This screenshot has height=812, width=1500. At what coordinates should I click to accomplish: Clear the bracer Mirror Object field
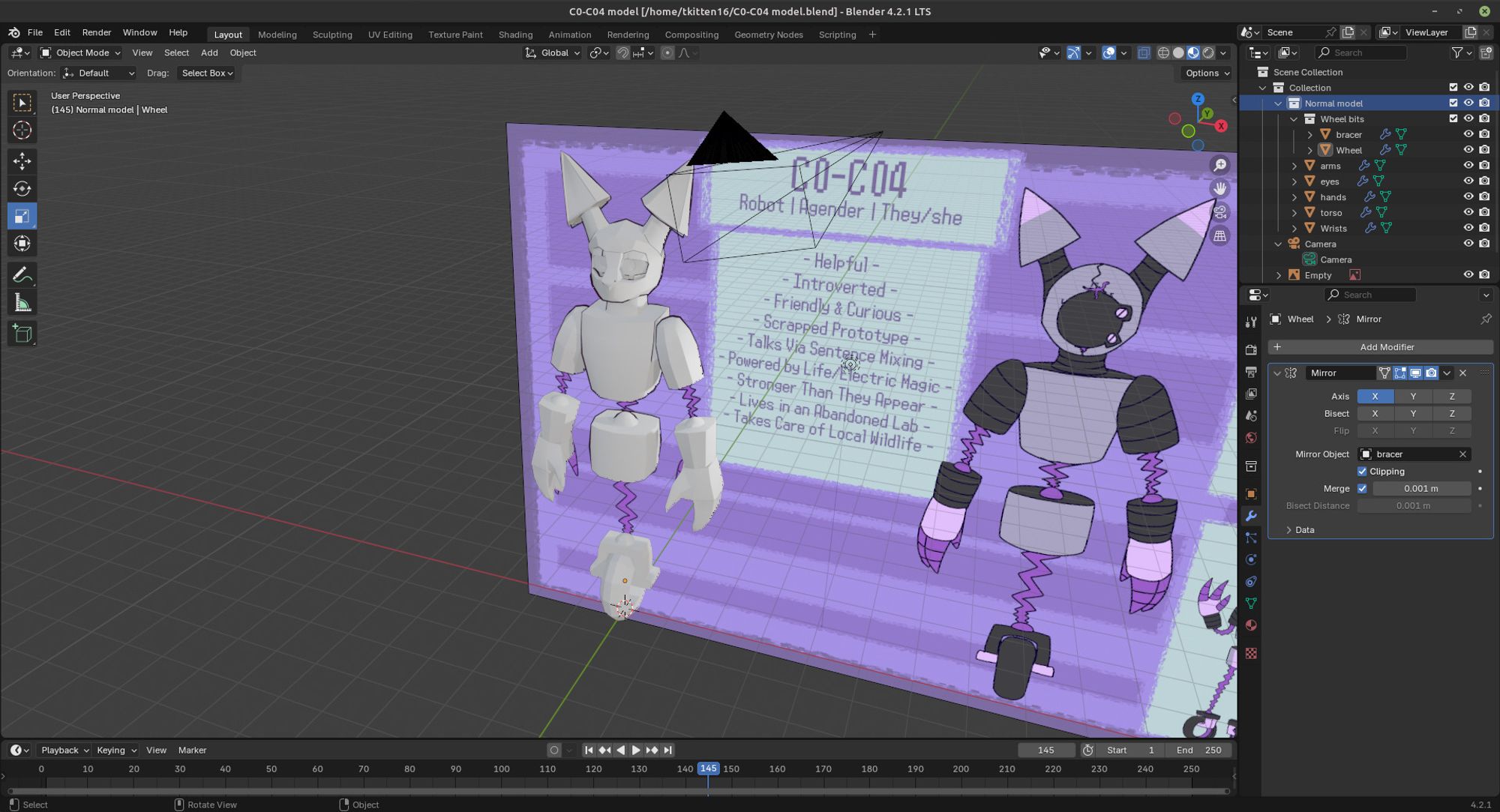click(x=1462, y=454)
